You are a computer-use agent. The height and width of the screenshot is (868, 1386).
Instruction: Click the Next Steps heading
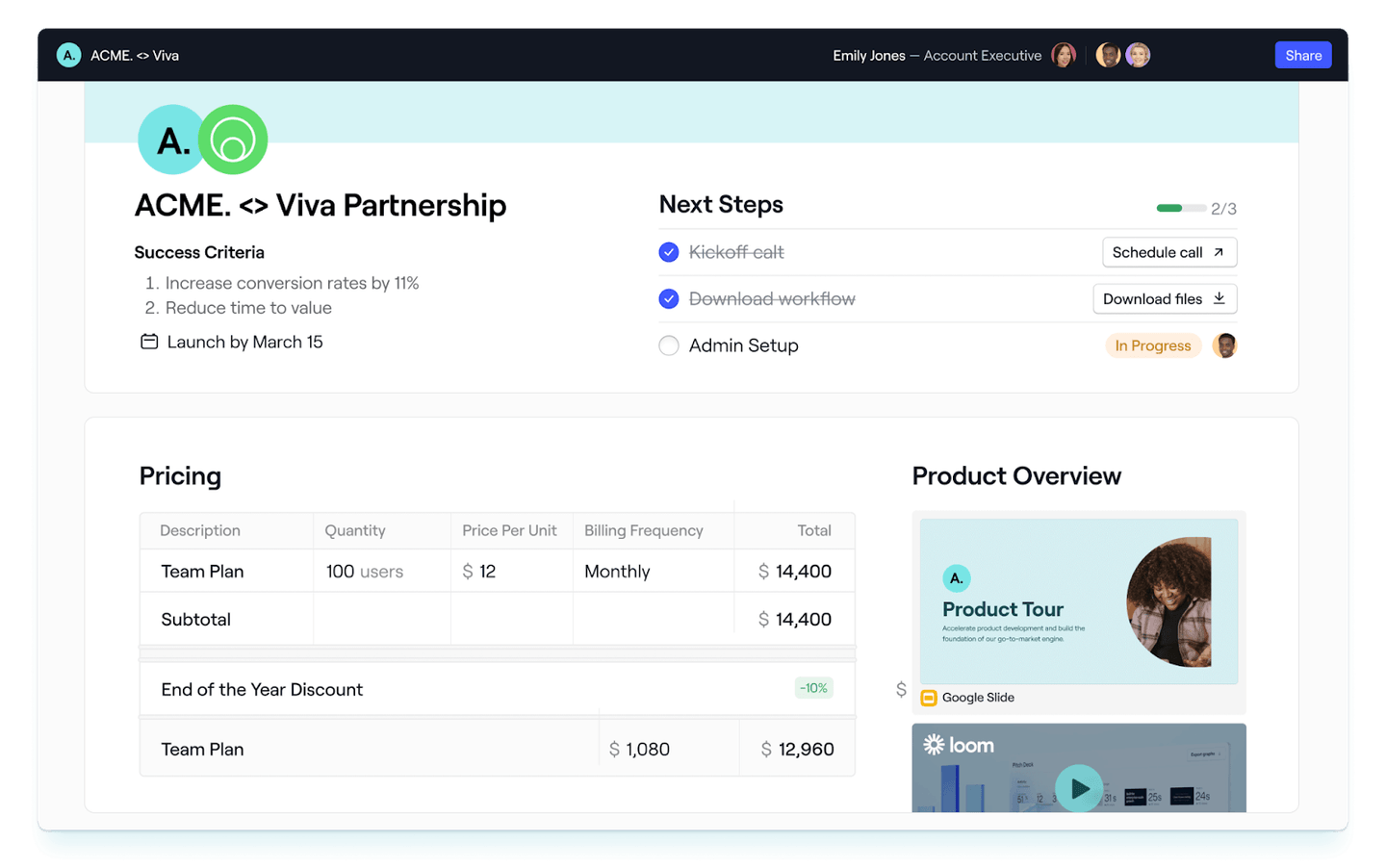(721, 204)
